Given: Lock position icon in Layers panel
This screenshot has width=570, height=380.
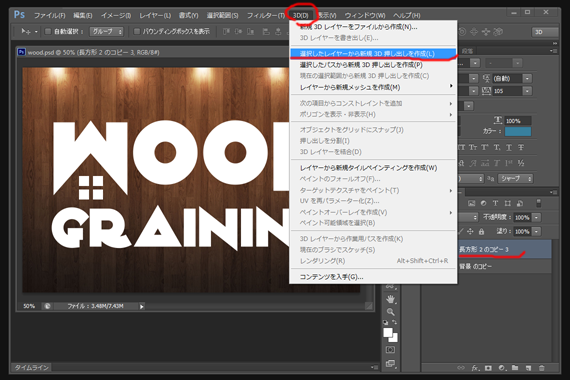Looking at the screenshot, I should (470, 231).
